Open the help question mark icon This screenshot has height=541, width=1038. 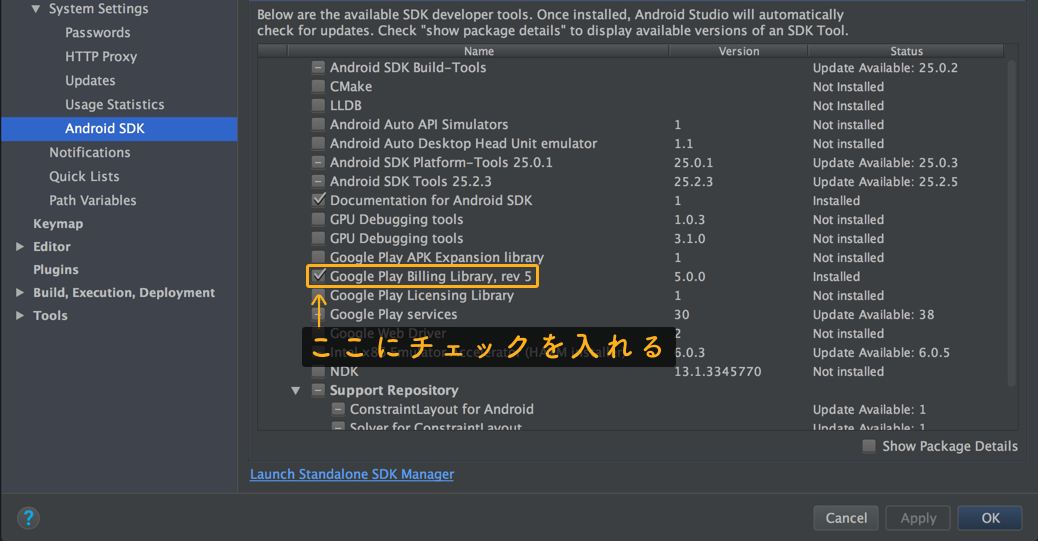coord(28,517)
